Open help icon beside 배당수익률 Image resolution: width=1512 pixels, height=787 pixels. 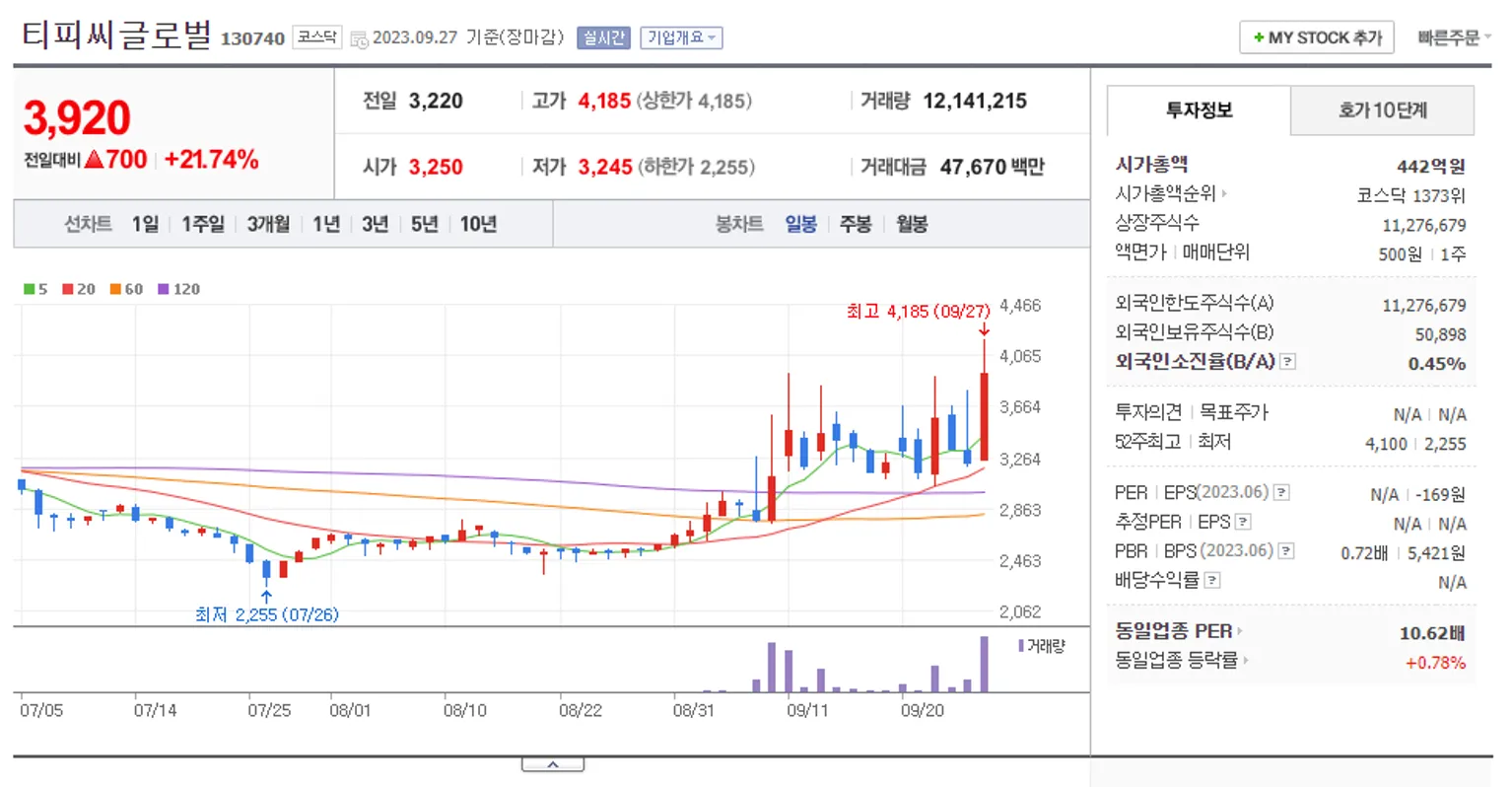(x=1212, y=580)
